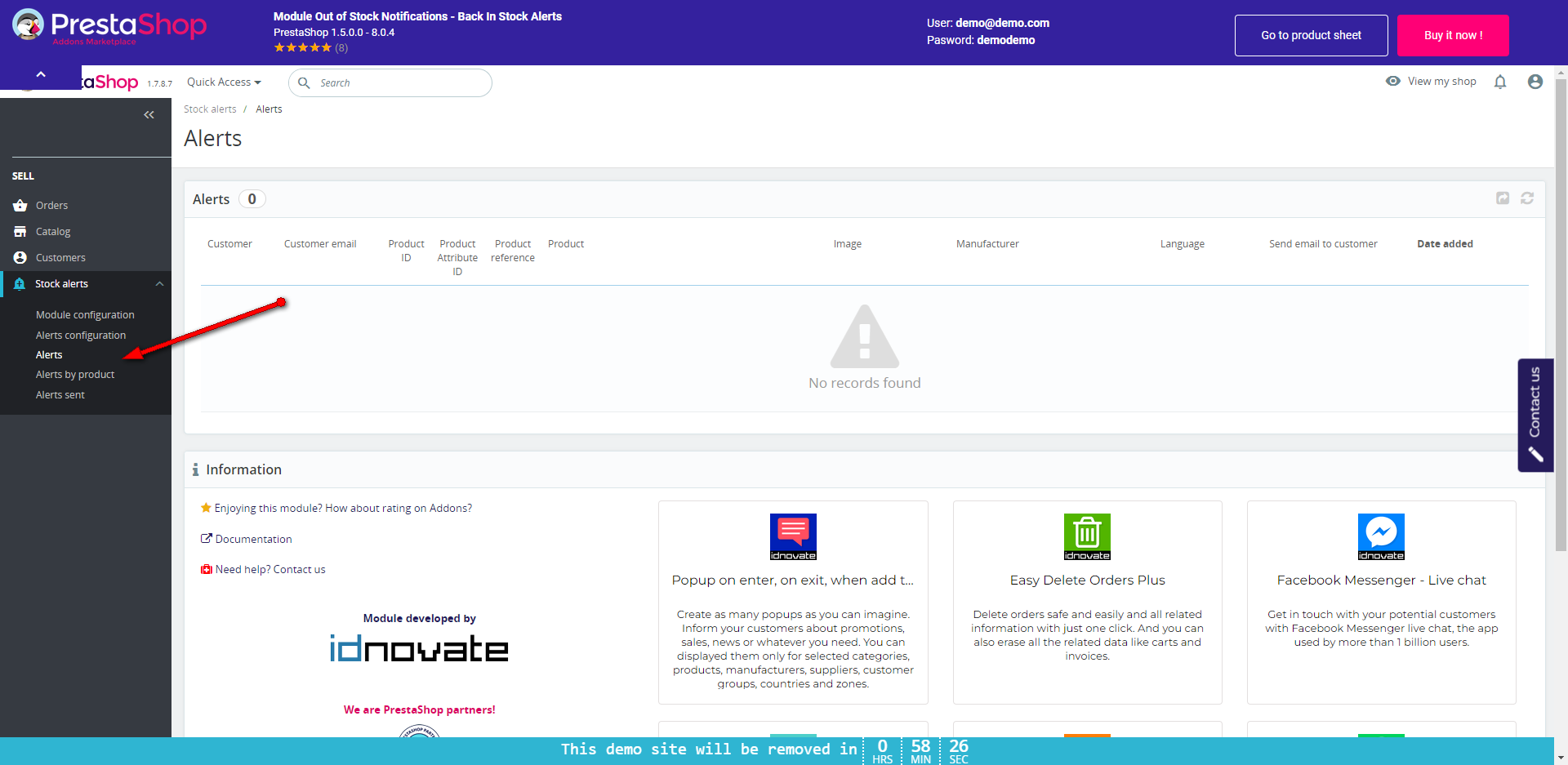
Task: Focus the Search input field
Action: pyautogui.click(x=390, y=83)
